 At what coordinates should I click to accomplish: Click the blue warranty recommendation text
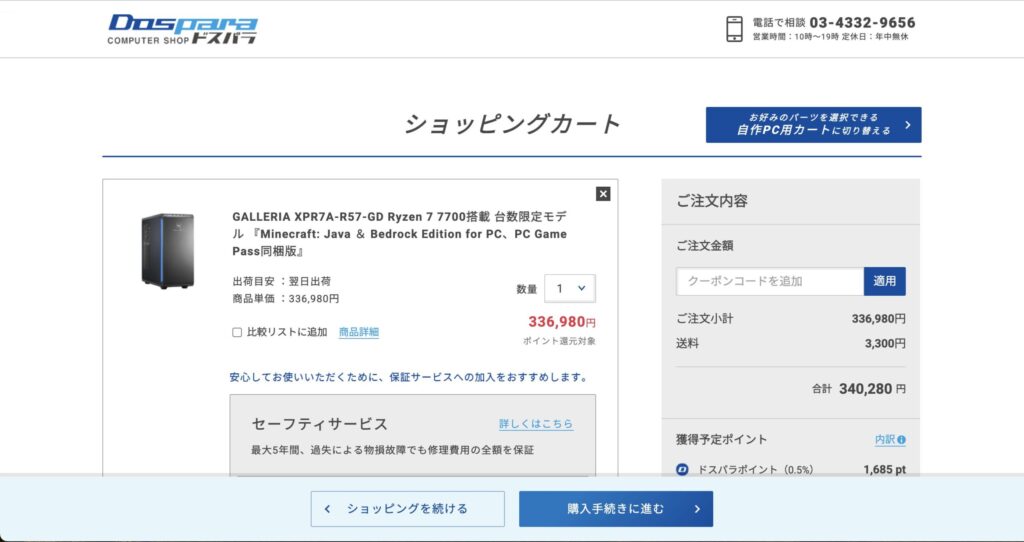coord(408,378)
